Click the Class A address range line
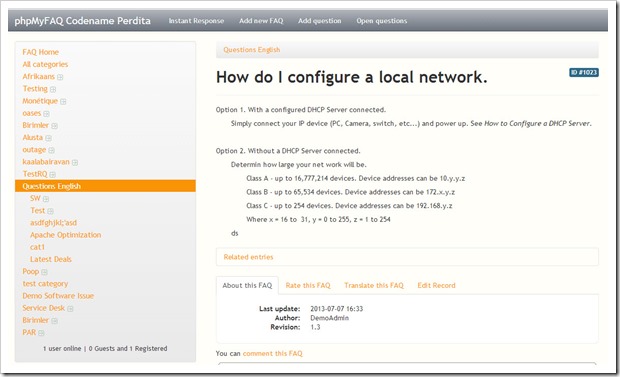Viewport: 620px width, 377px height. [x=355, y=178]
